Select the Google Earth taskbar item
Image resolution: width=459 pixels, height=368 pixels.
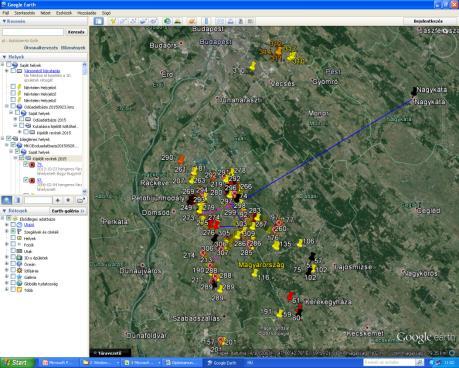click(224, 363)
